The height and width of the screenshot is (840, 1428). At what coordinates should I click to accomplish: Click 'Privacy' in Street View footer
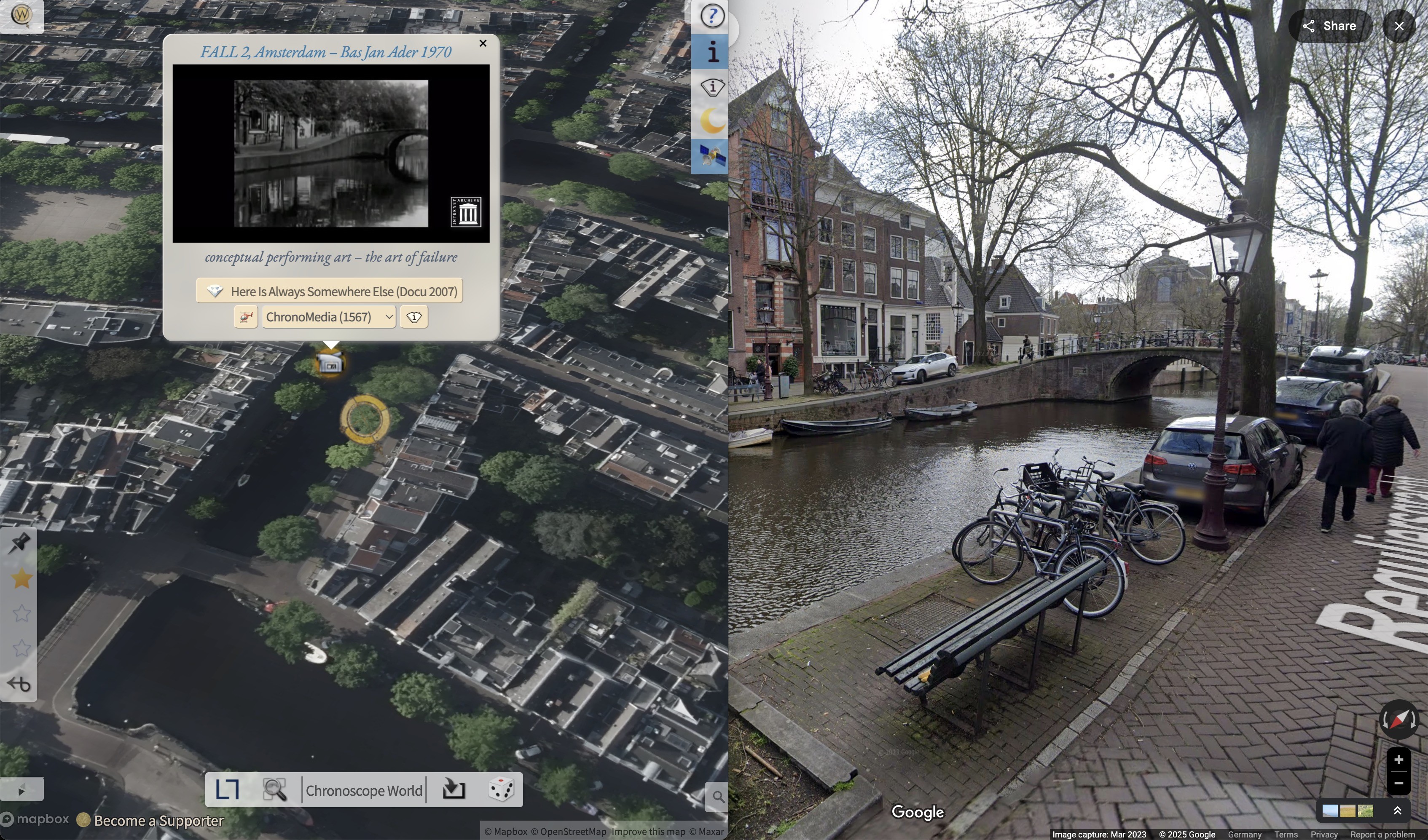tap(1324, 835)
